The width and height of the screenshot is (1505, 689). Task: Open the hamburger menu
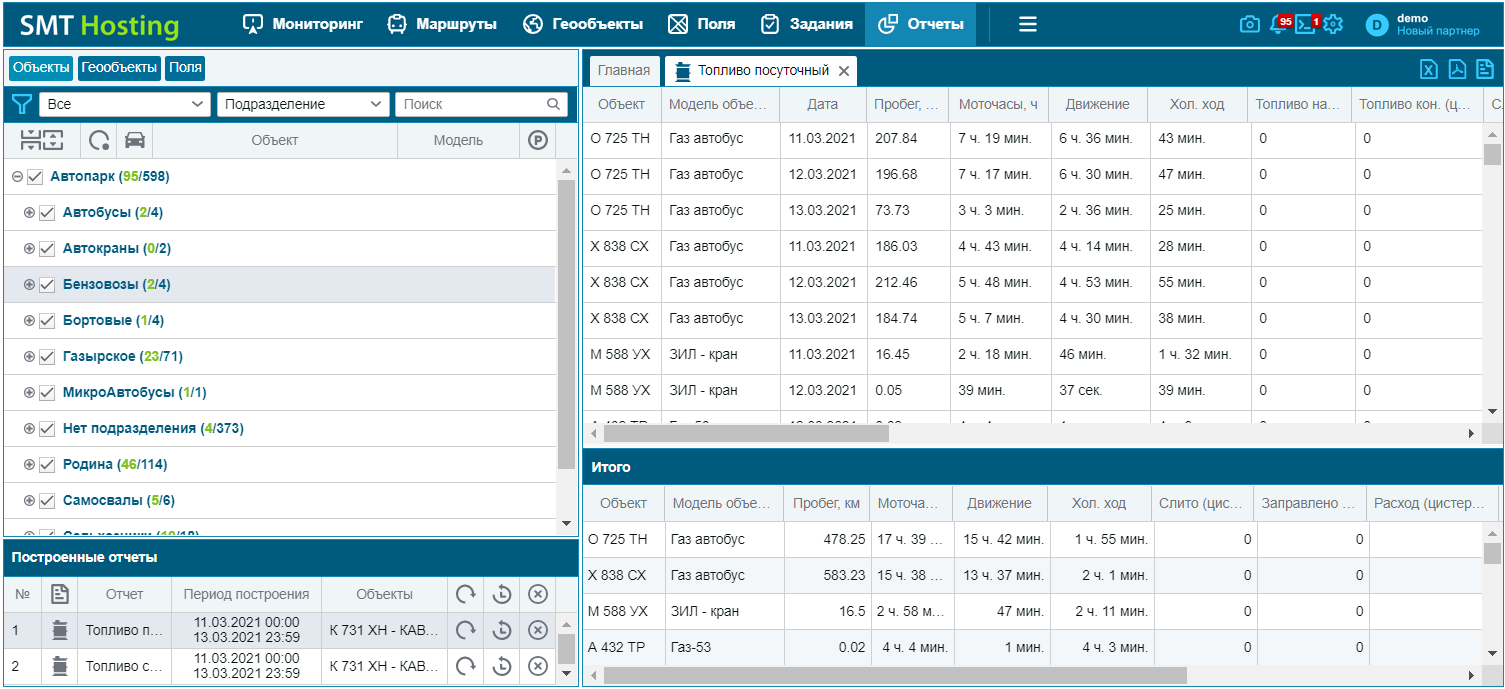pyautogui.click(x=1028, y=24)
